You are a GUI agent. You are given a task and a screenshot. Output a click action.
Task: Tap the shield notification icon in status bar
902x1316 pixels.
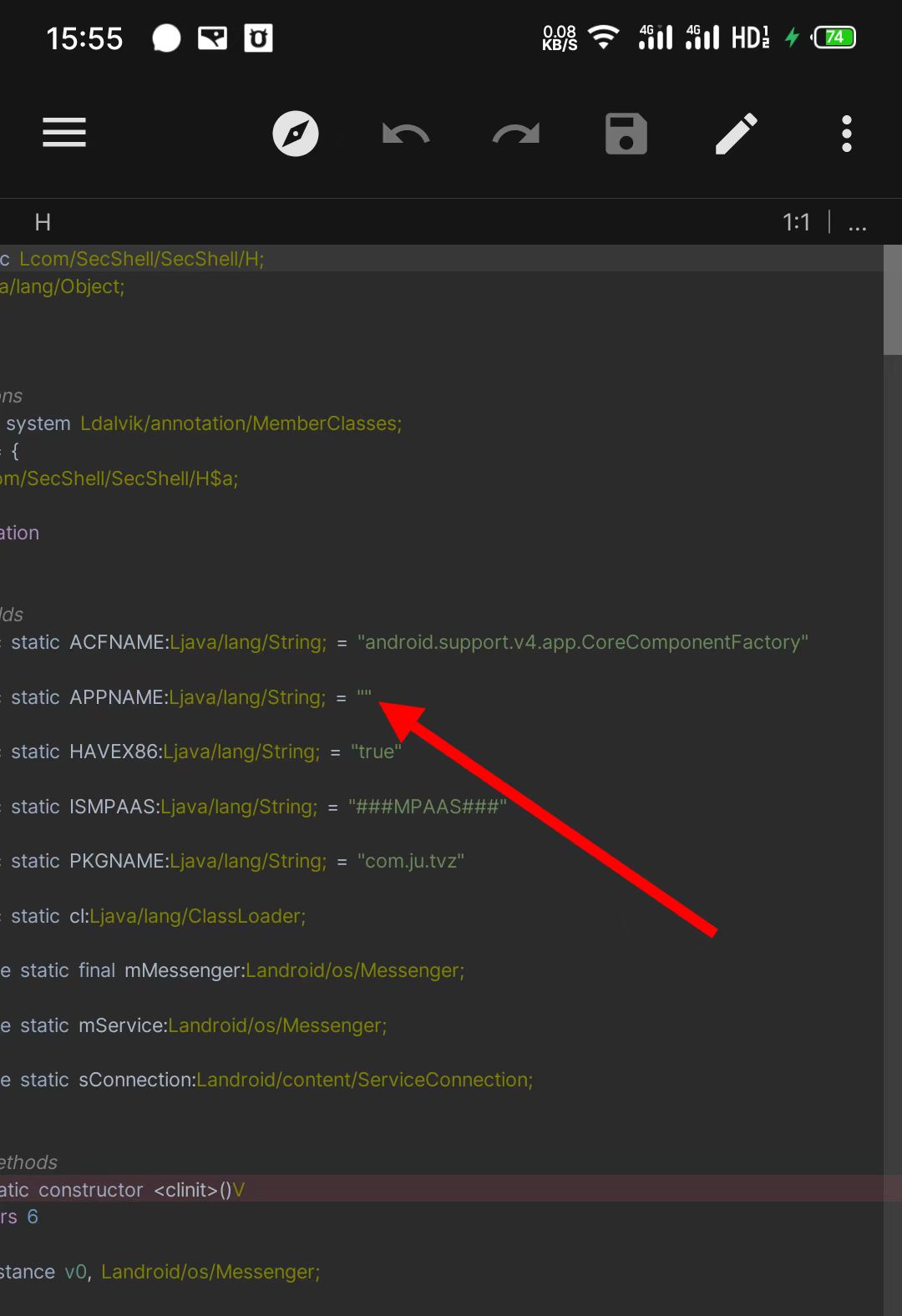pyautogui.click(x=258, y=38)
